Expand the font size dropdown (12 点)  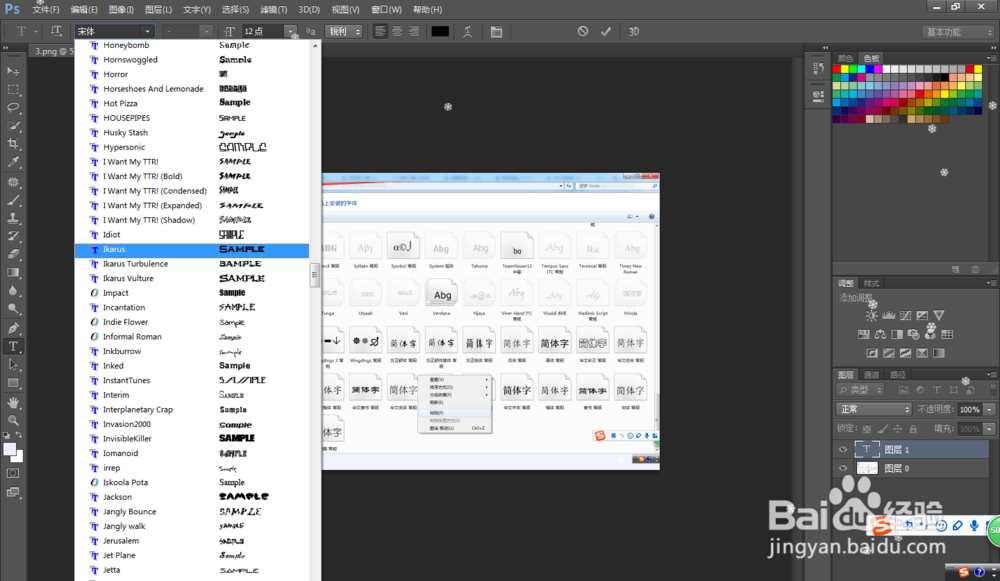pos(290,31)
